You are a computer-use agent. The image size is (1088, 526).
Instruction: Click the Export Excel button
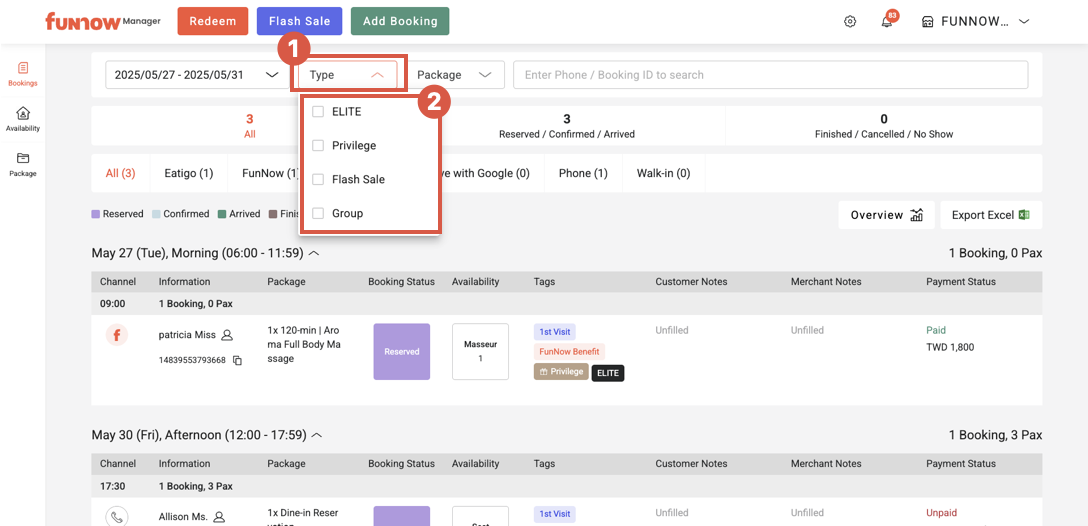[990, 215]
